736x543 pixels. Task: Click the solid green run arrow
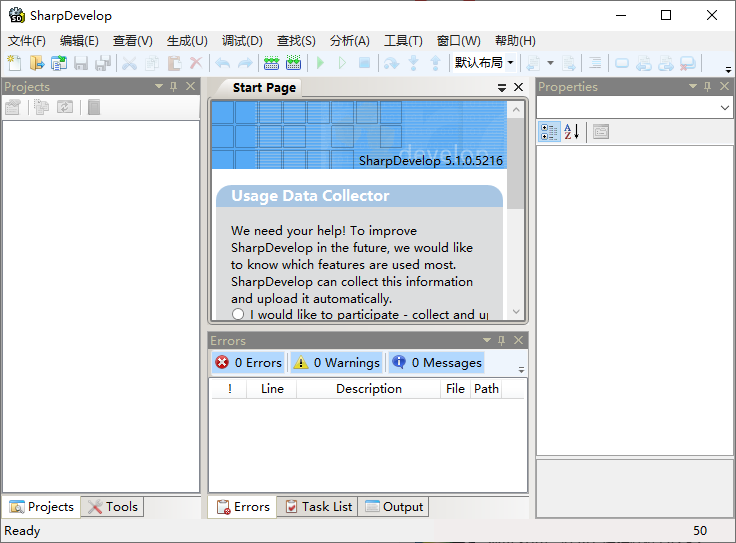pos(321,62)
